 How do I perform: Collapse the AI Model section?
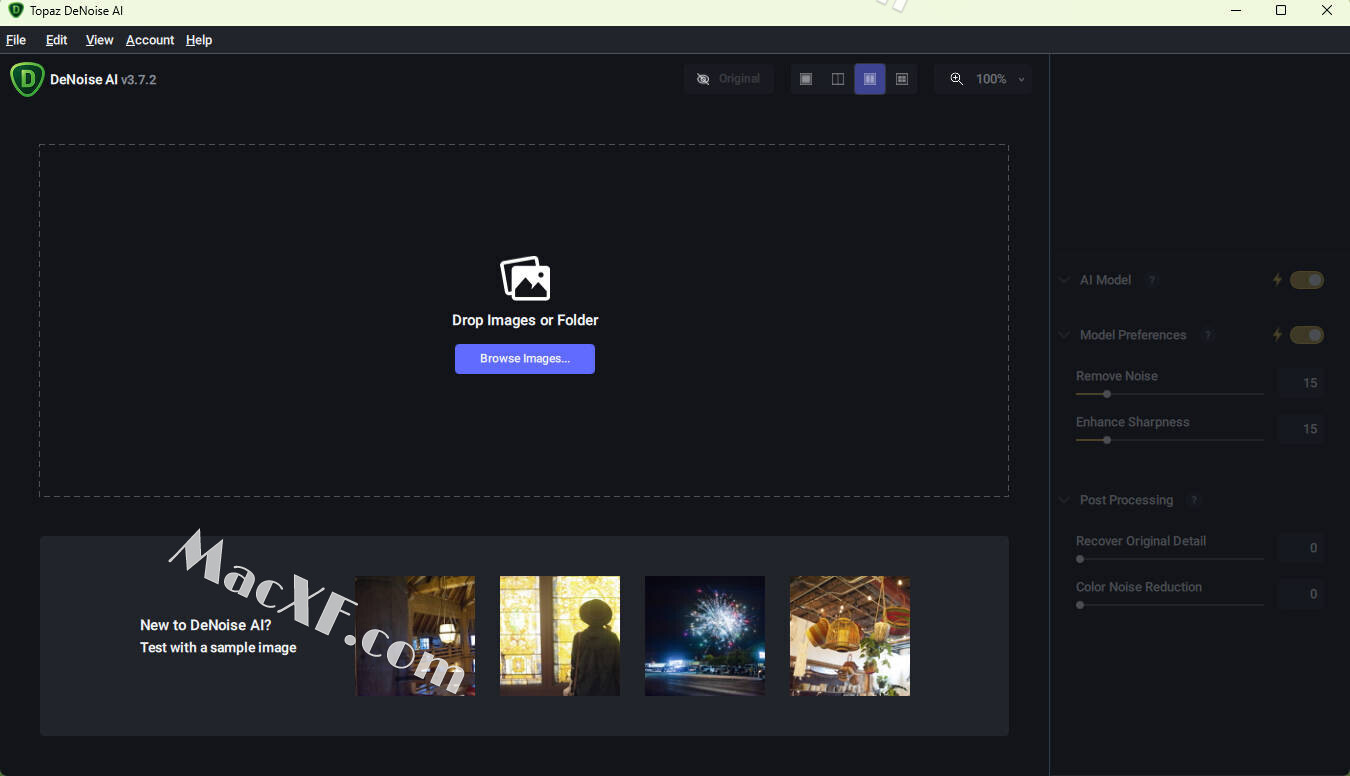[1064, 280]
